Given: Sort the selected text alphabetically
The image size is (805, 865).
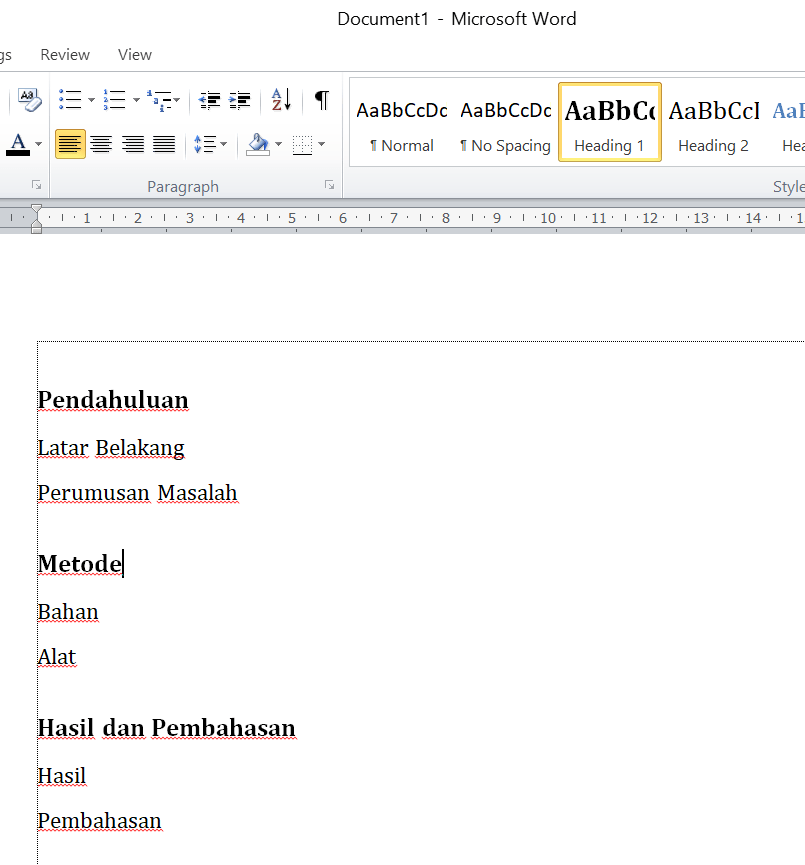Looking at the screenshot, I should 281,100.
